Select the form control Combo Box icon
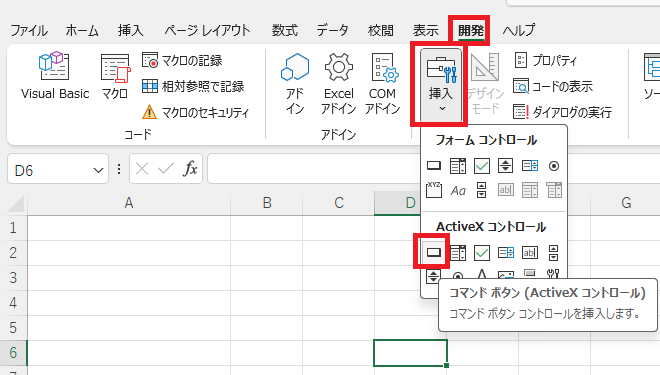 tap(458, 166)
